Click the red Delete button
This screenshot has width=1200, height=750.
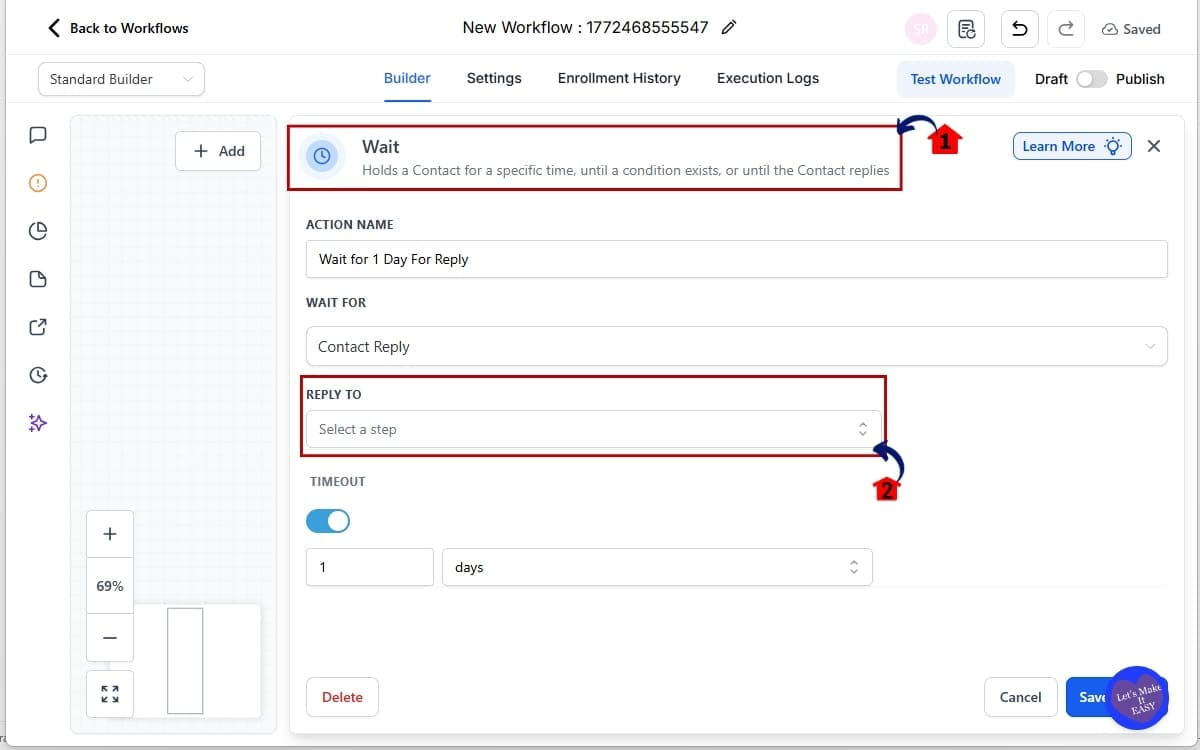coord(342,697)
